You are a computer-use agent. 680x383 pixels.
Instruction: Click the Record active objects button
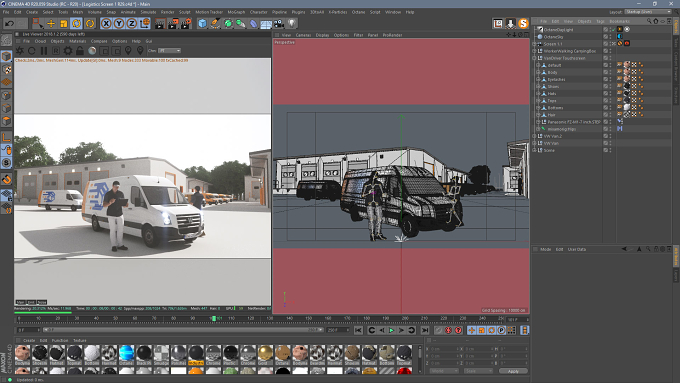pyautogui.click(x=439, y=331)
